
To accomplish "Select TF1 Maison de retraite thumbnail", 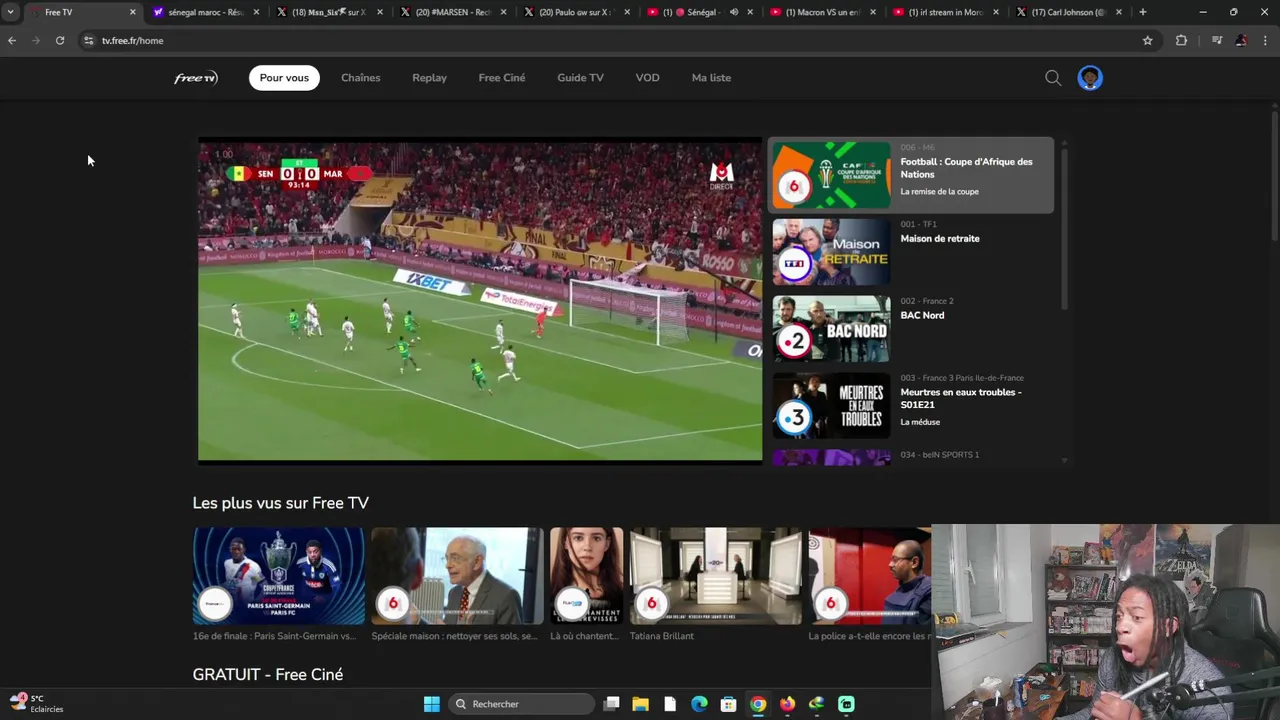I will click(831, 252).
